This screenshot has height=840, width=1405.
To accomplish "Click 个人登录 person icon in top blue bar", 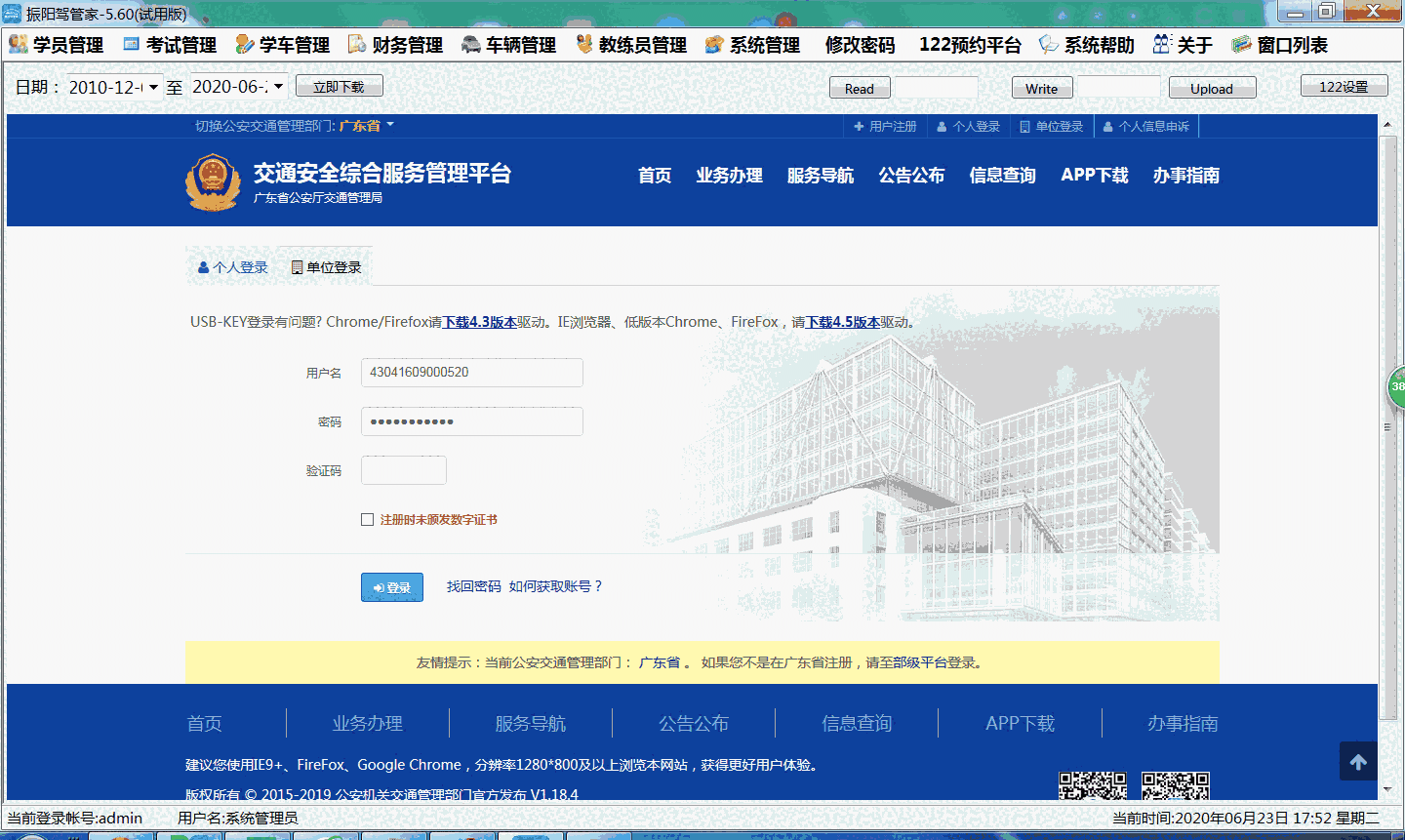I will pos(942,127).
